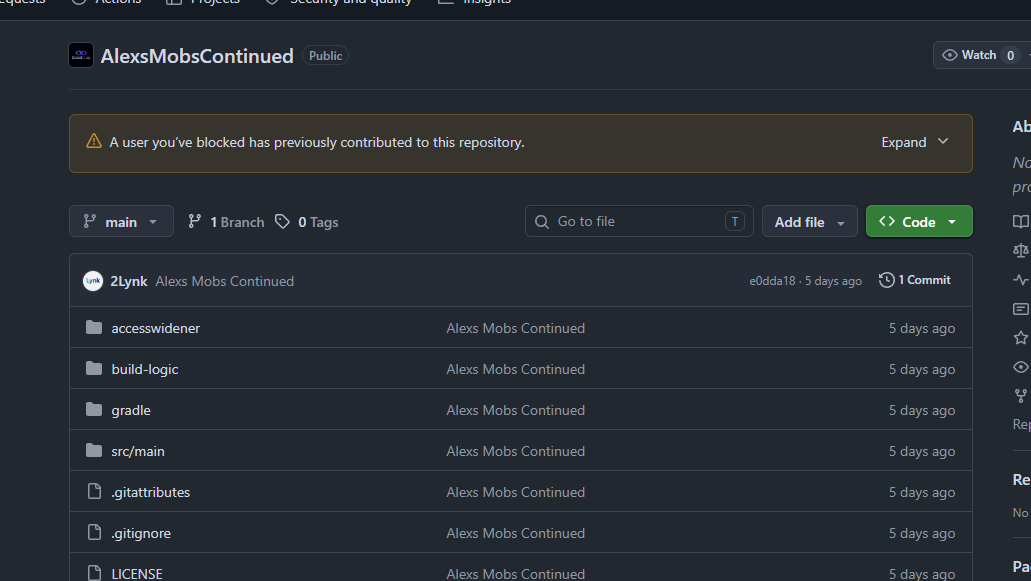Click the Public visibility badge

(x=325, y=56)
